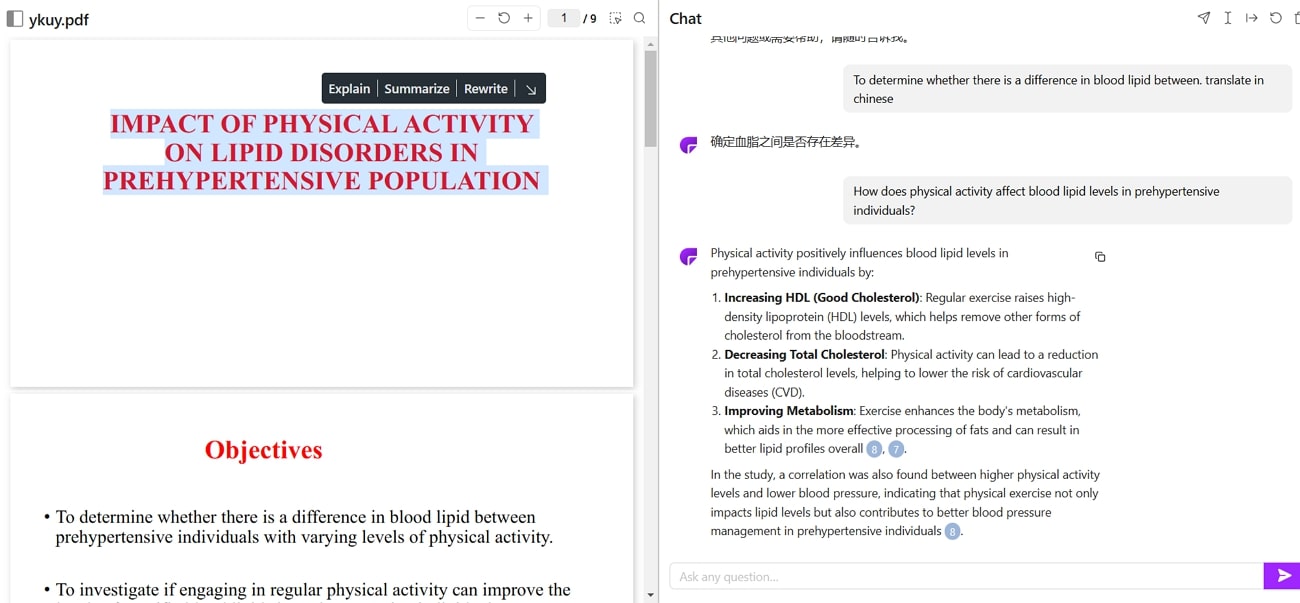Click the AI avatar beside 'Physical activity positively' reply
1300x603 pixels.
pyautogui.click(x=688, y=257)
